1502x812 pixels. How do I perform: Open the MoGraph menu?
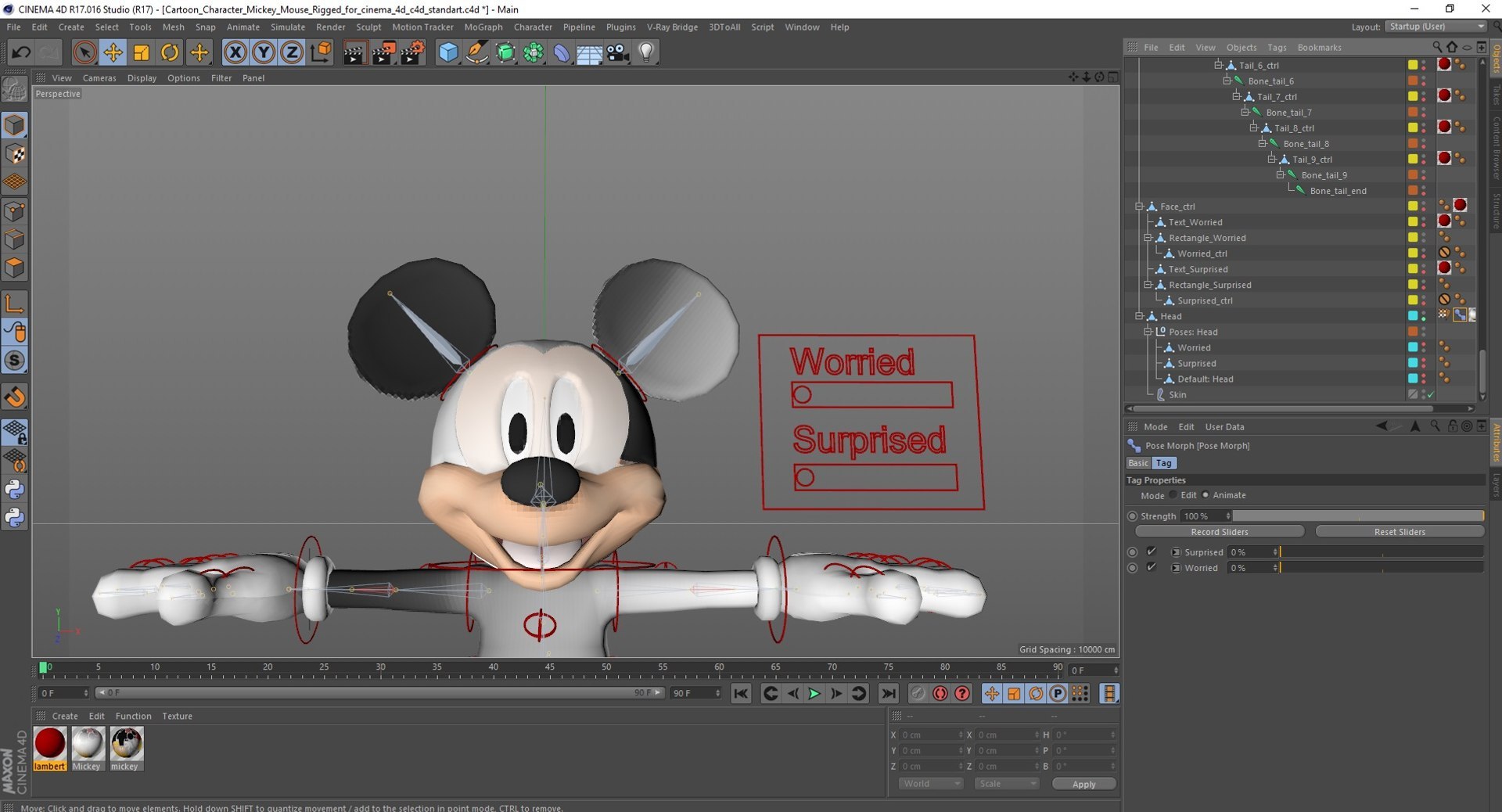point(483,27)
